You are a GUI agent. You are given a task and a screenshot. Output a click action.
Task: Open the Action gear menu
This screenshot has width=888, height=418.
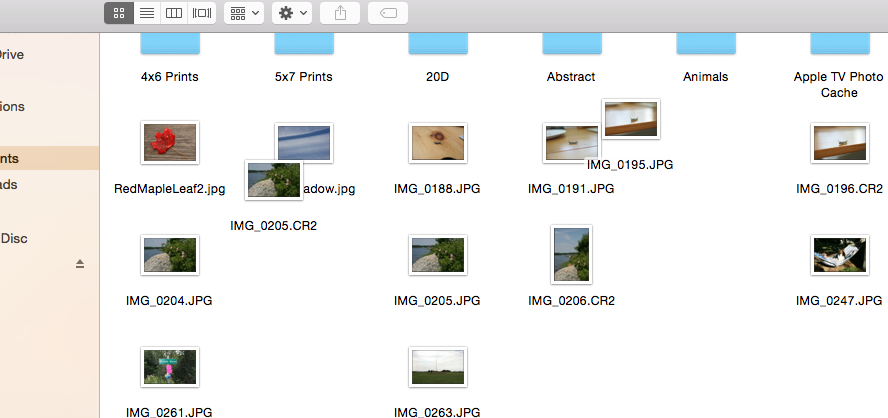click(x=292, y=13)
